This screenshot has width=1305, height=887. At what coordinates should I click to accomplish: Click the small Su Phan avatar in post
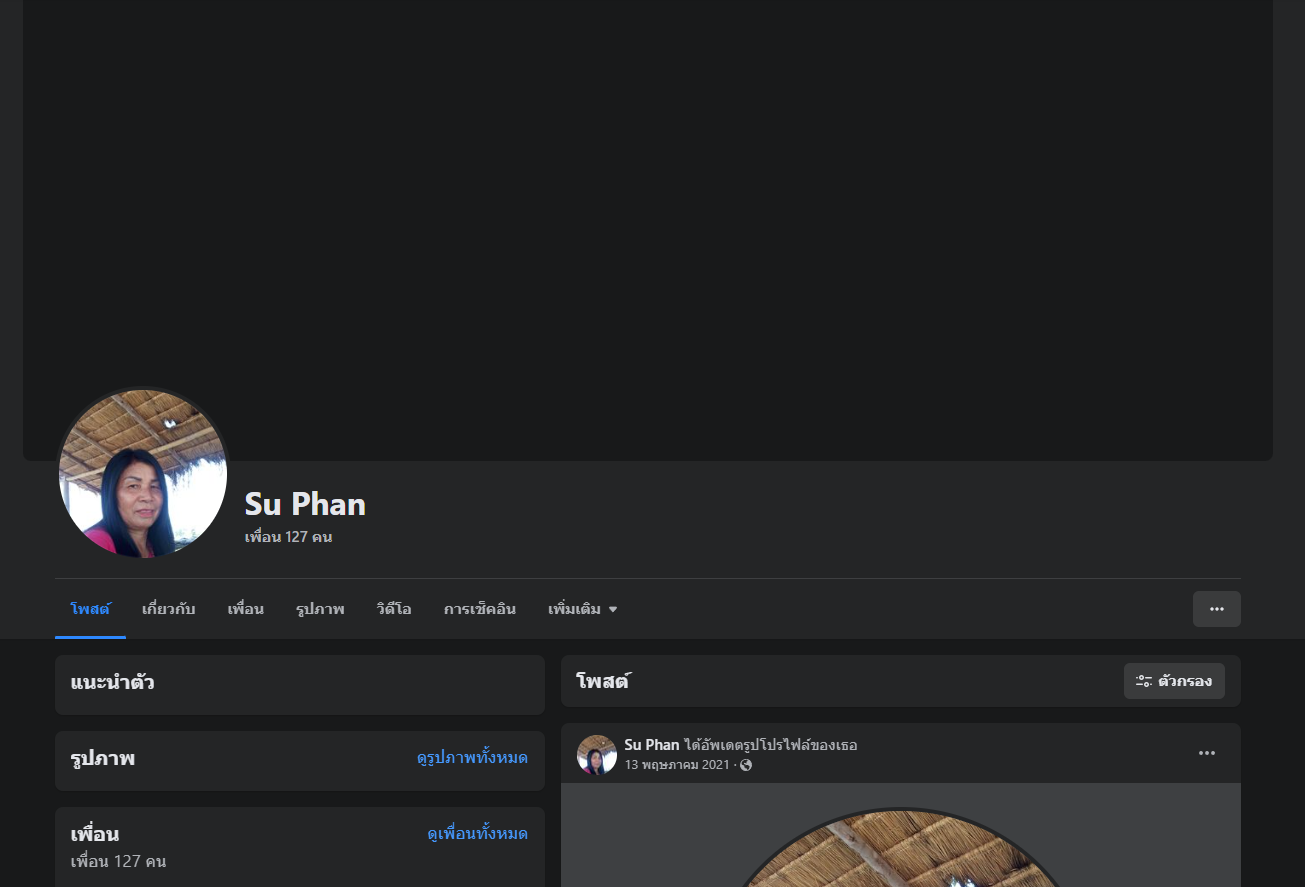(597, 755)
